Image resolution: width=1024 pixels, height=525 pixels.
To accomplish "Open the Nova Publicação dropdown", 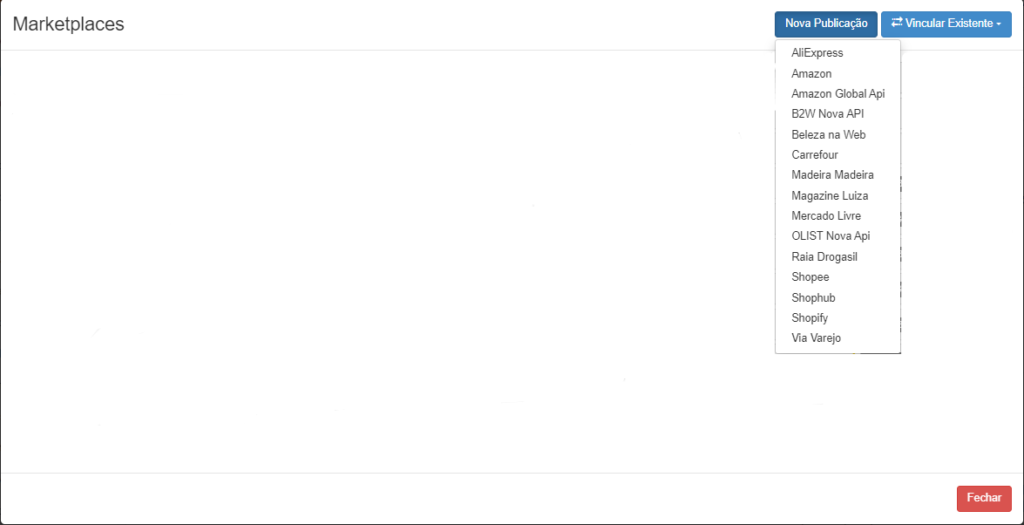I will click(825, 24).
